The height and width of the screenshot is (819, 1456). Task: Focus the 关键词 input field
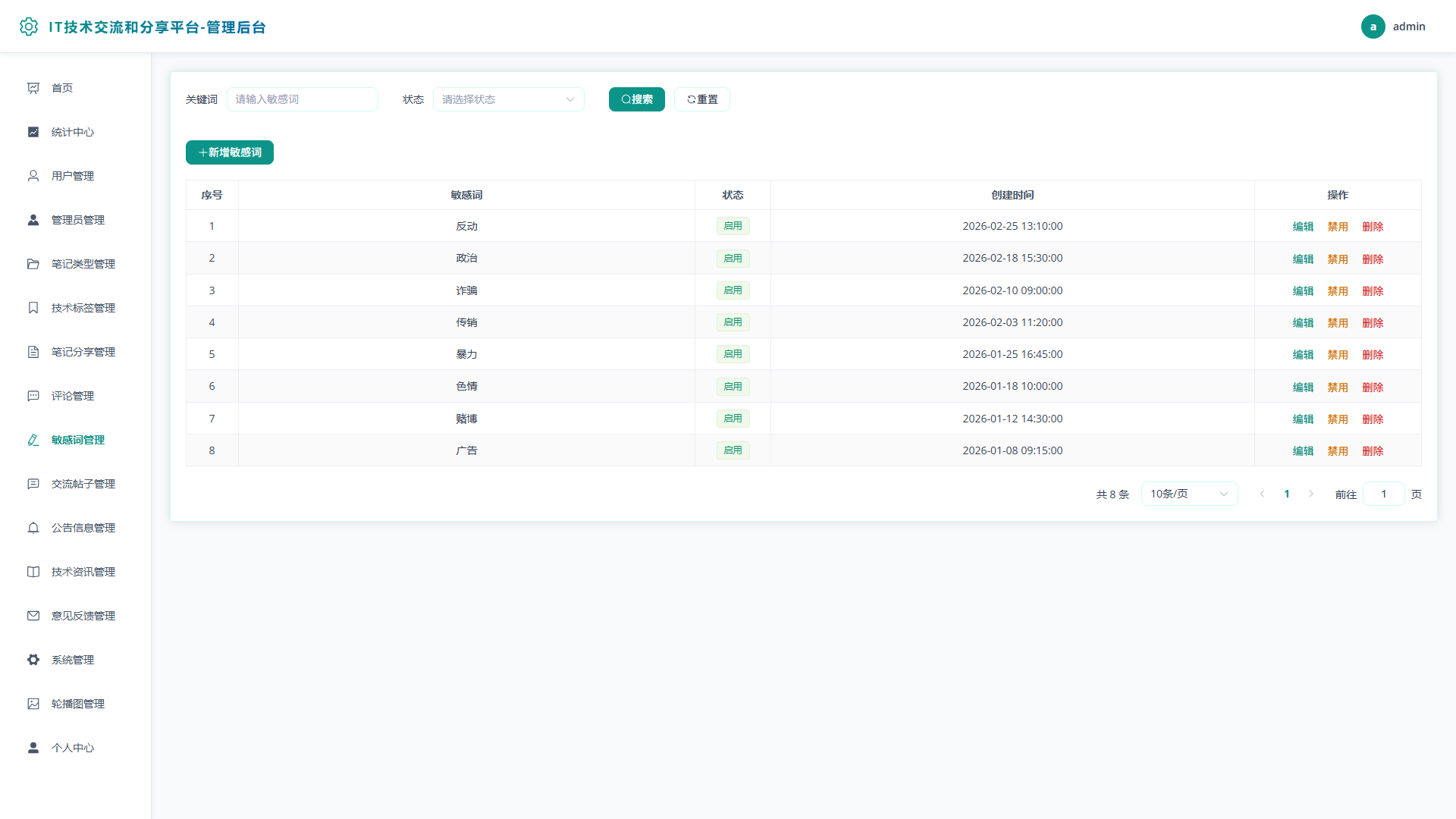pyautogui.click(x=303, y=99)
